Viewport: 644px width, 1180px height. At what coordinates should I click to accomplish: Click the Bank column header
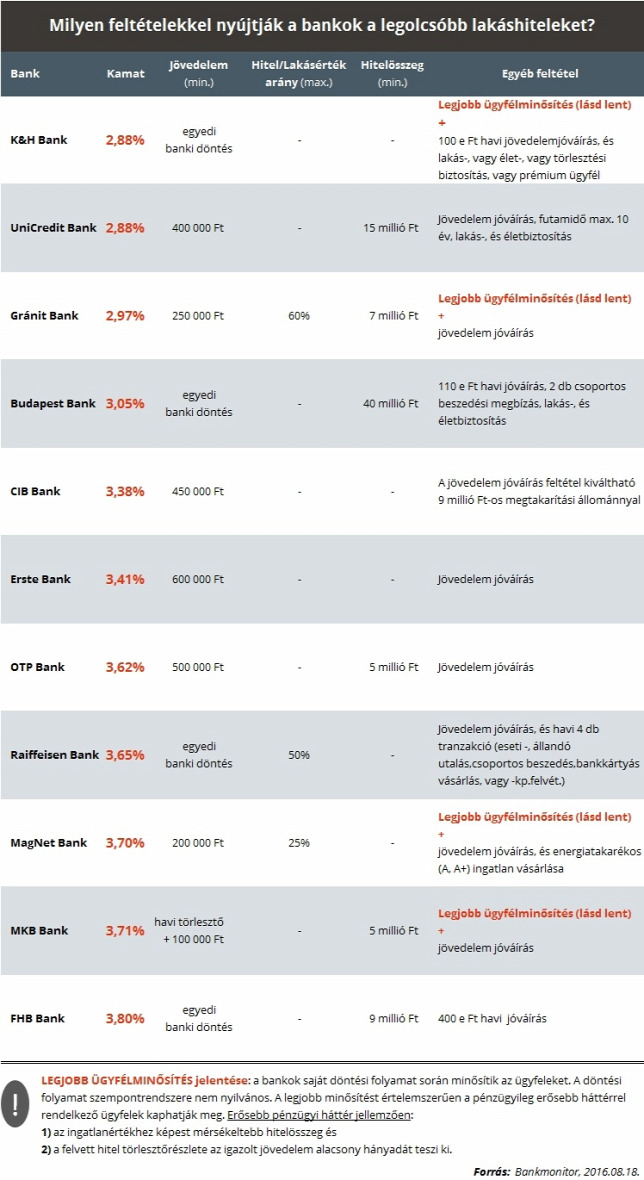pyautogui.click(x=25, y=74)
